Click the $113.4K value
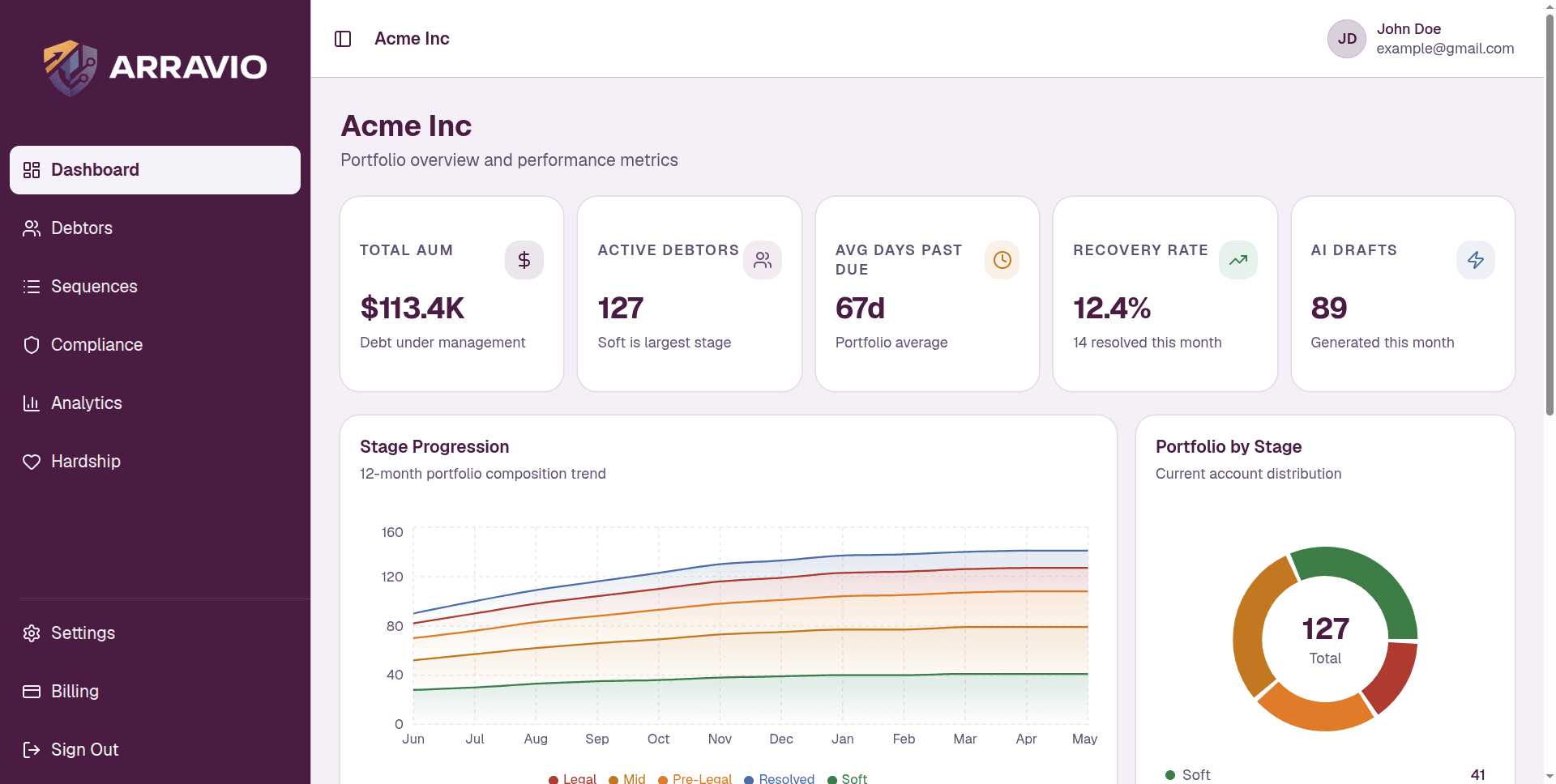Viewport: 1556px width, 784px height. pos(412,309)
